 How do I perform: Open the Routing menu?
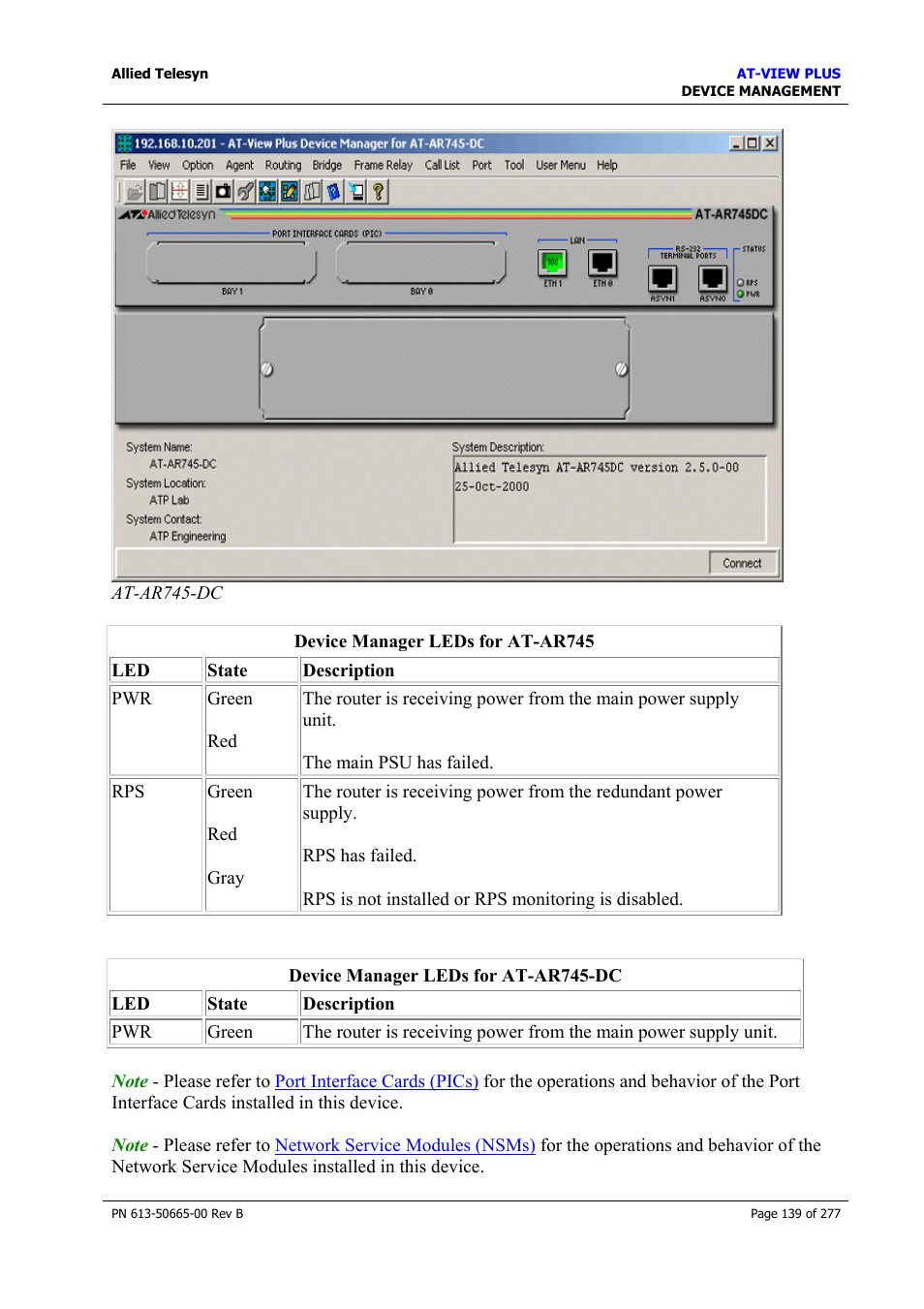[284, 166]
